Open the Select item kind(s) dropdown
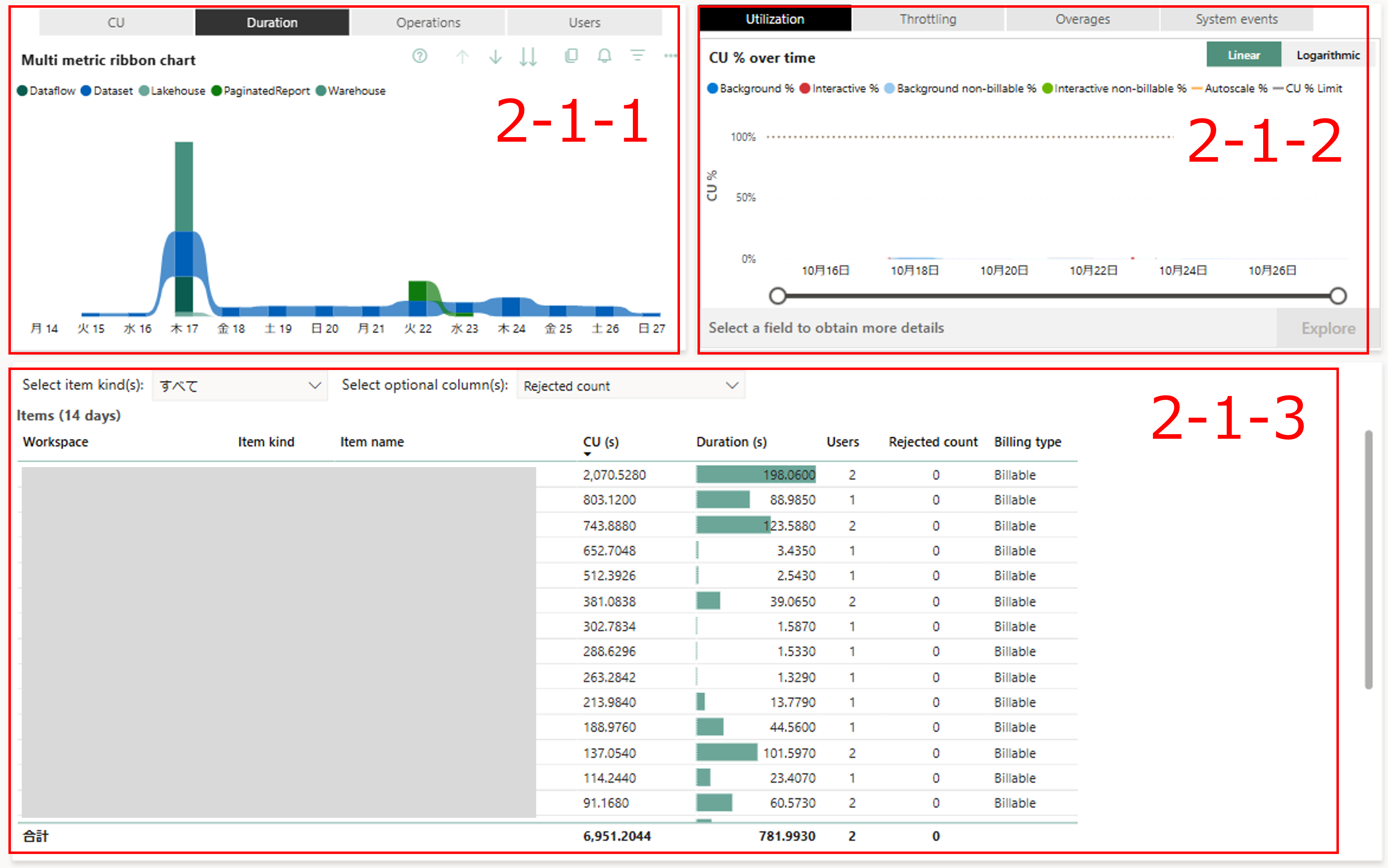This screenshot has height=868, width=1388. click(240, 385)
